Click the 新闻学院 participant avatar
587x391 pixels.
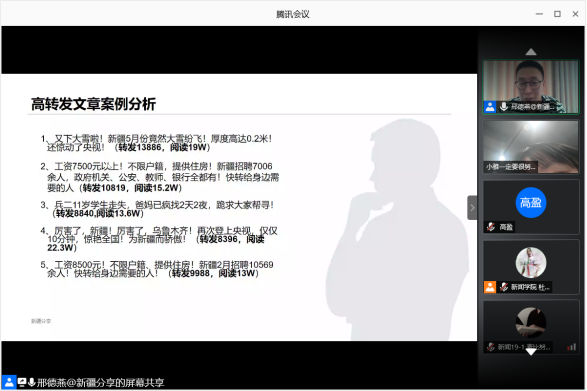tap(530, 263)
